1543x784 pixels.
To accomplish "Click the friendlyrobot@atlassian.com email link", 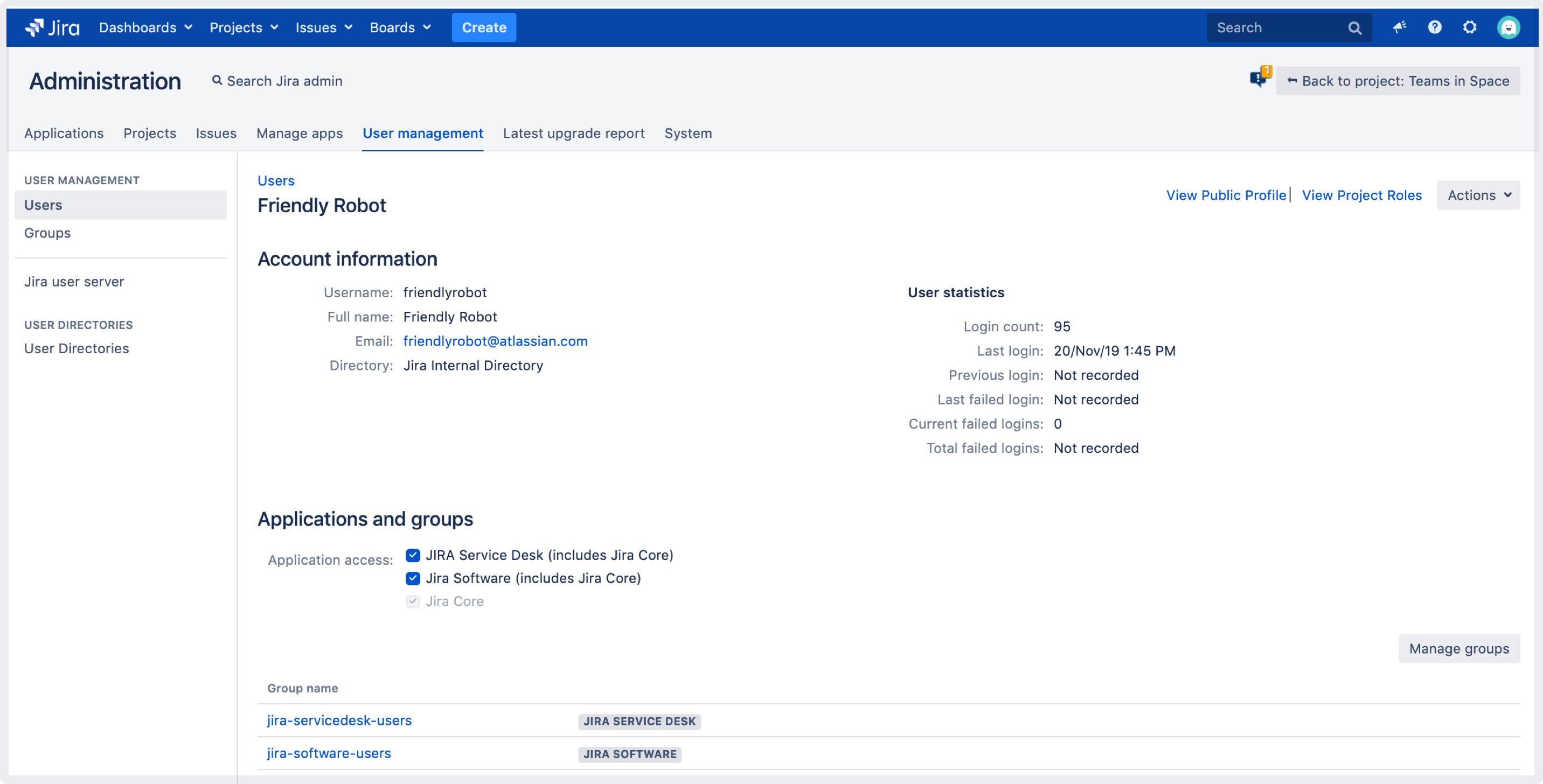I will [x=495, y=341].
